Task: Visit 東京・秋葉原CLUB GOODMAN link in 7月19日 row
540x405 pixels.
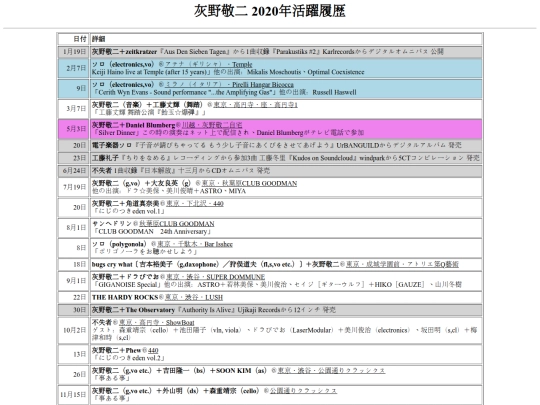Action: pyautogui.click(x=249, y=183)
